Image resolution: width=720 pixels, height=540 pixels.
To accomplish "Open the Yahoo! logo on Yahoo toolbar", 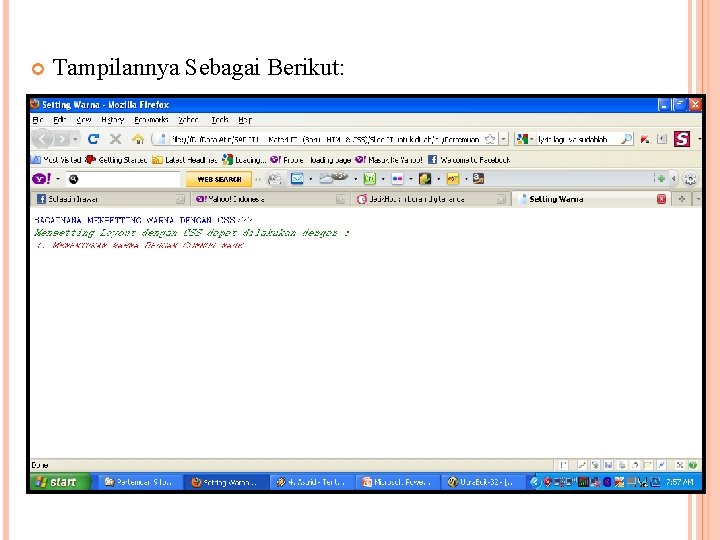I will (41, 179).
